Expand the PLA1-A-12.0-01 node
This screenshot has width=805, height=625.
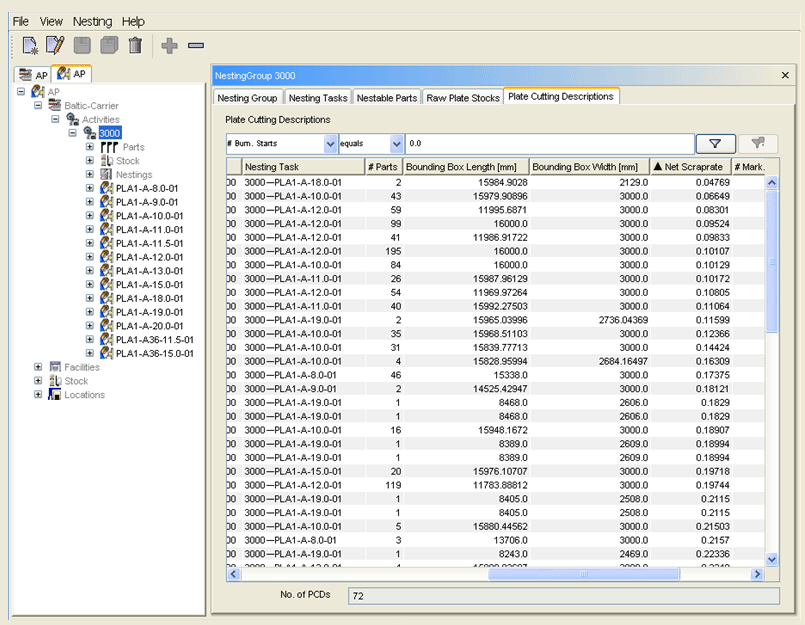pyautogui.click(x=90, y=257)
